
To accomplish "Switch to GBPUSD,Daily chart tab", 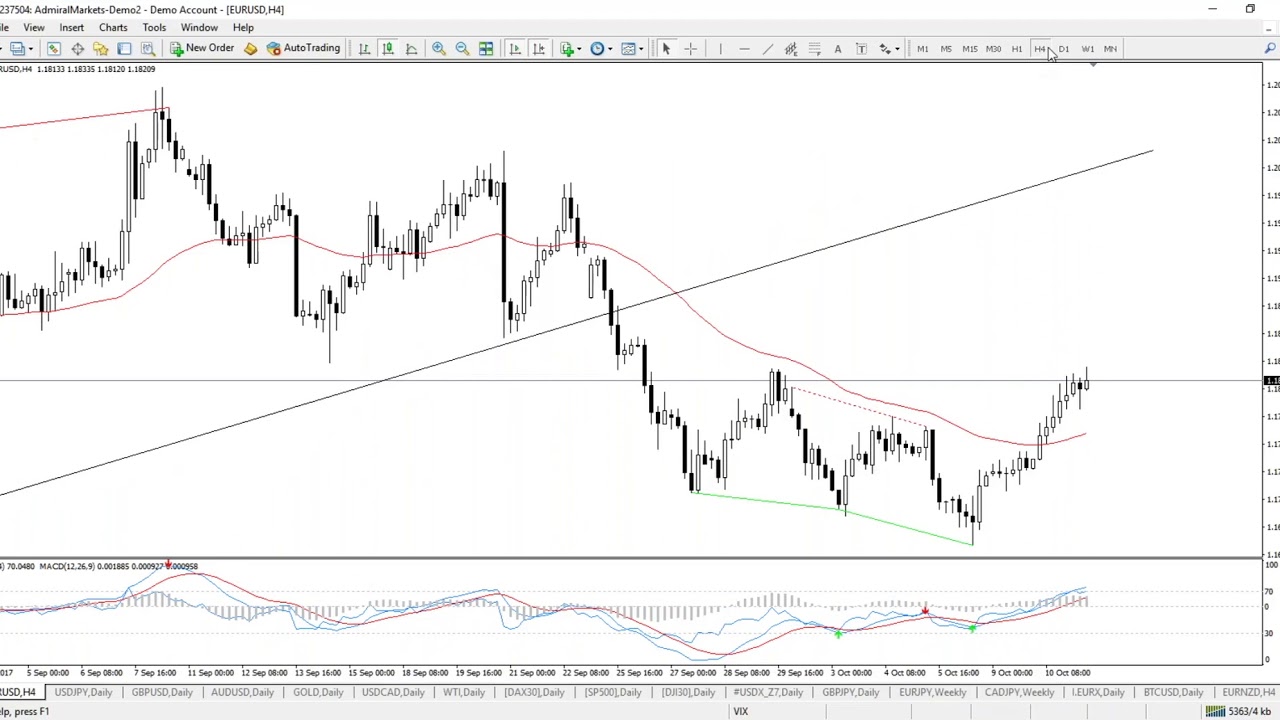I will [162, 692].
